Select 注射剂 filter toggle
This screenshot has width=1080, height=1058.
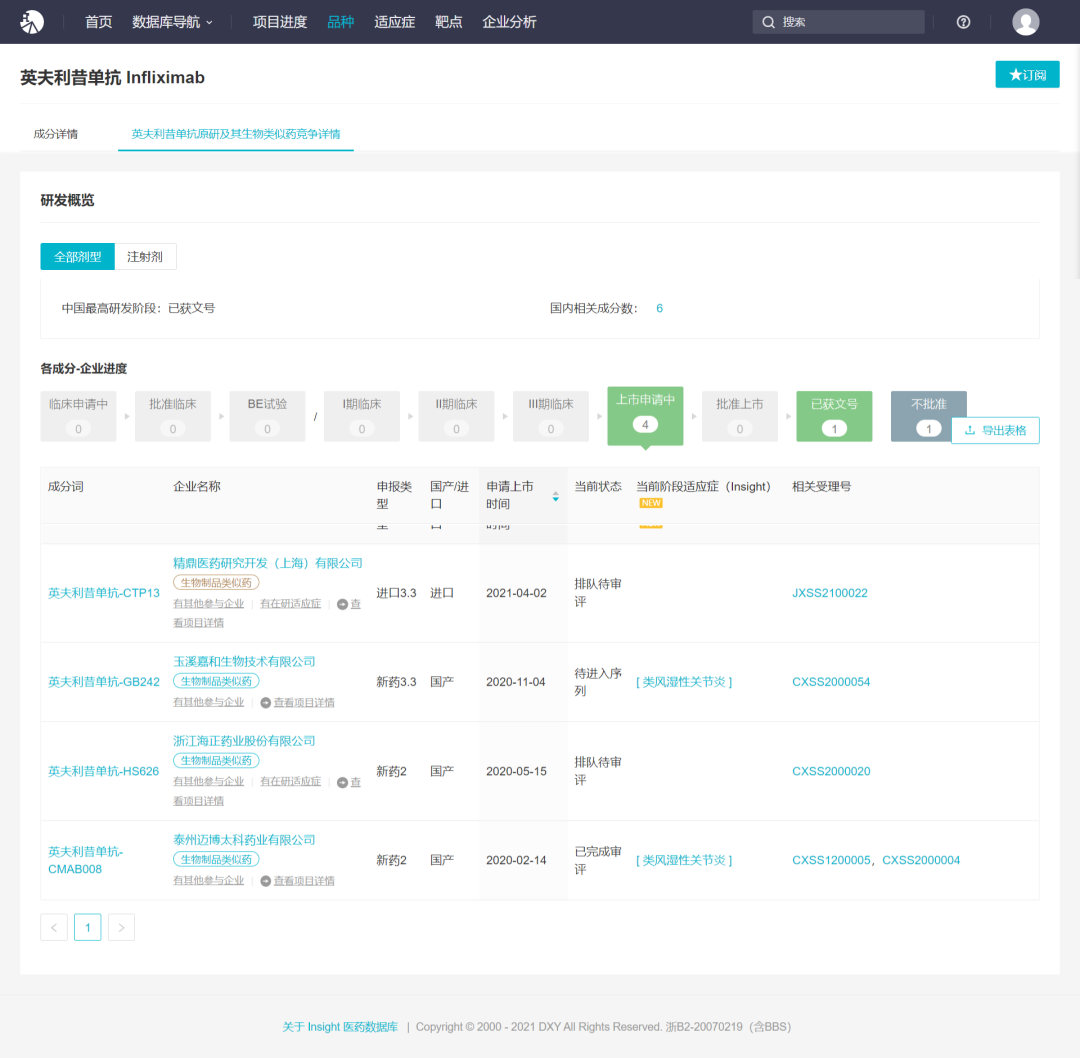(145, 257)
